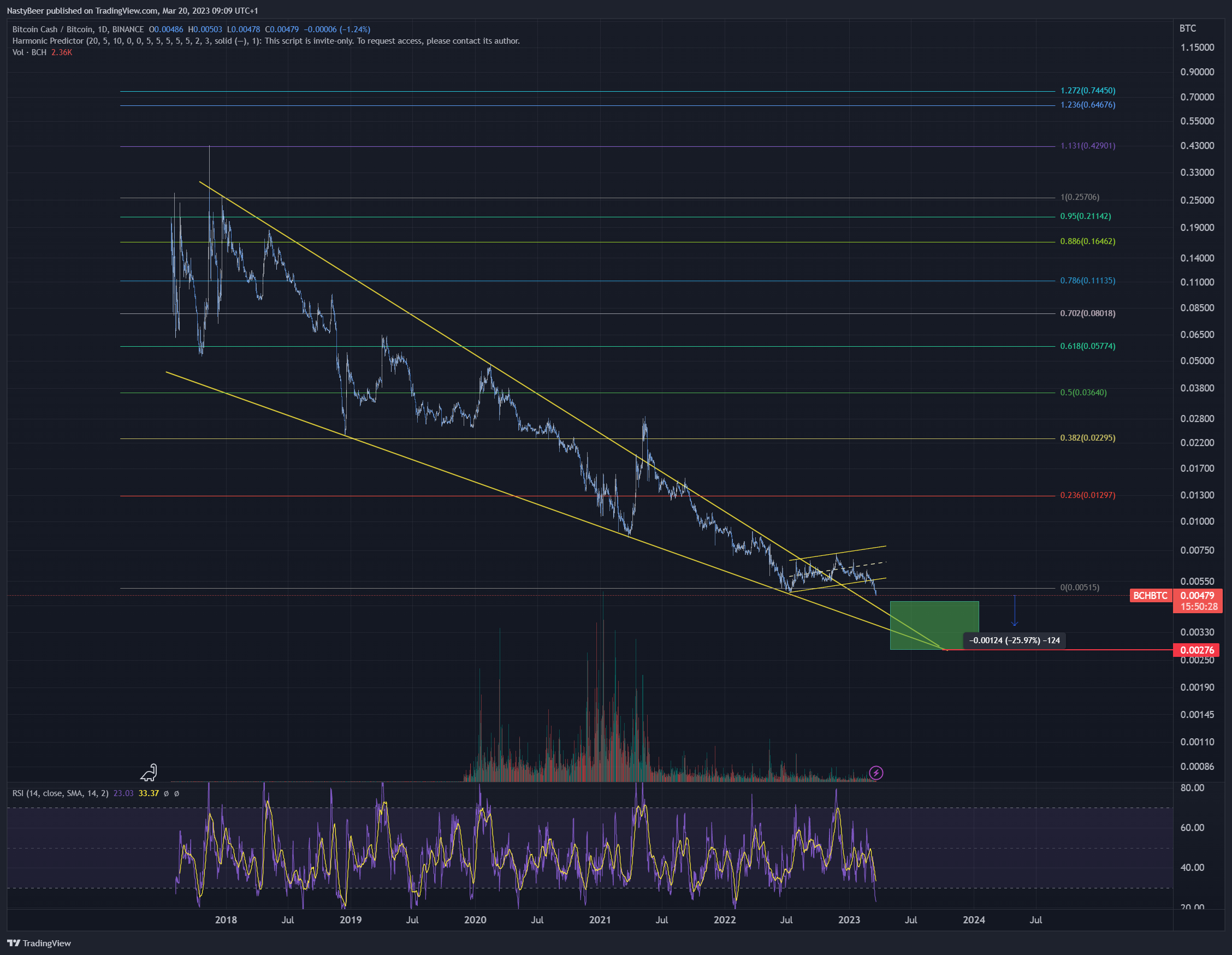Click the 2024 label on the time axis
1232x955 pixels.
(974, 920)
